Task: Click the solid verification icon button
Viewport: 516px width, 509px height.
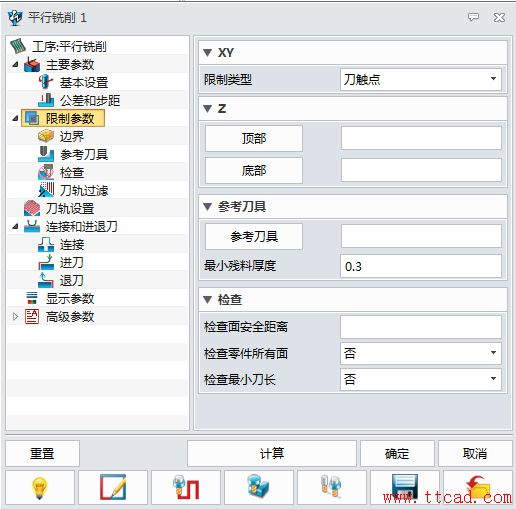Action: click(259, 488)
